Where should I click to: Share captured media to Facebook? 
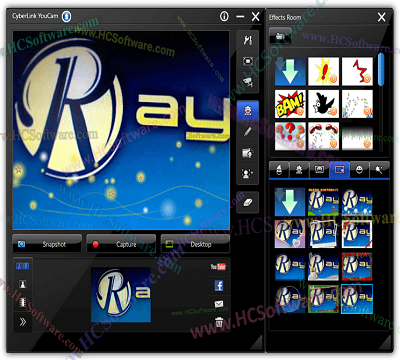pyautogui.click(x=219, y=286)
